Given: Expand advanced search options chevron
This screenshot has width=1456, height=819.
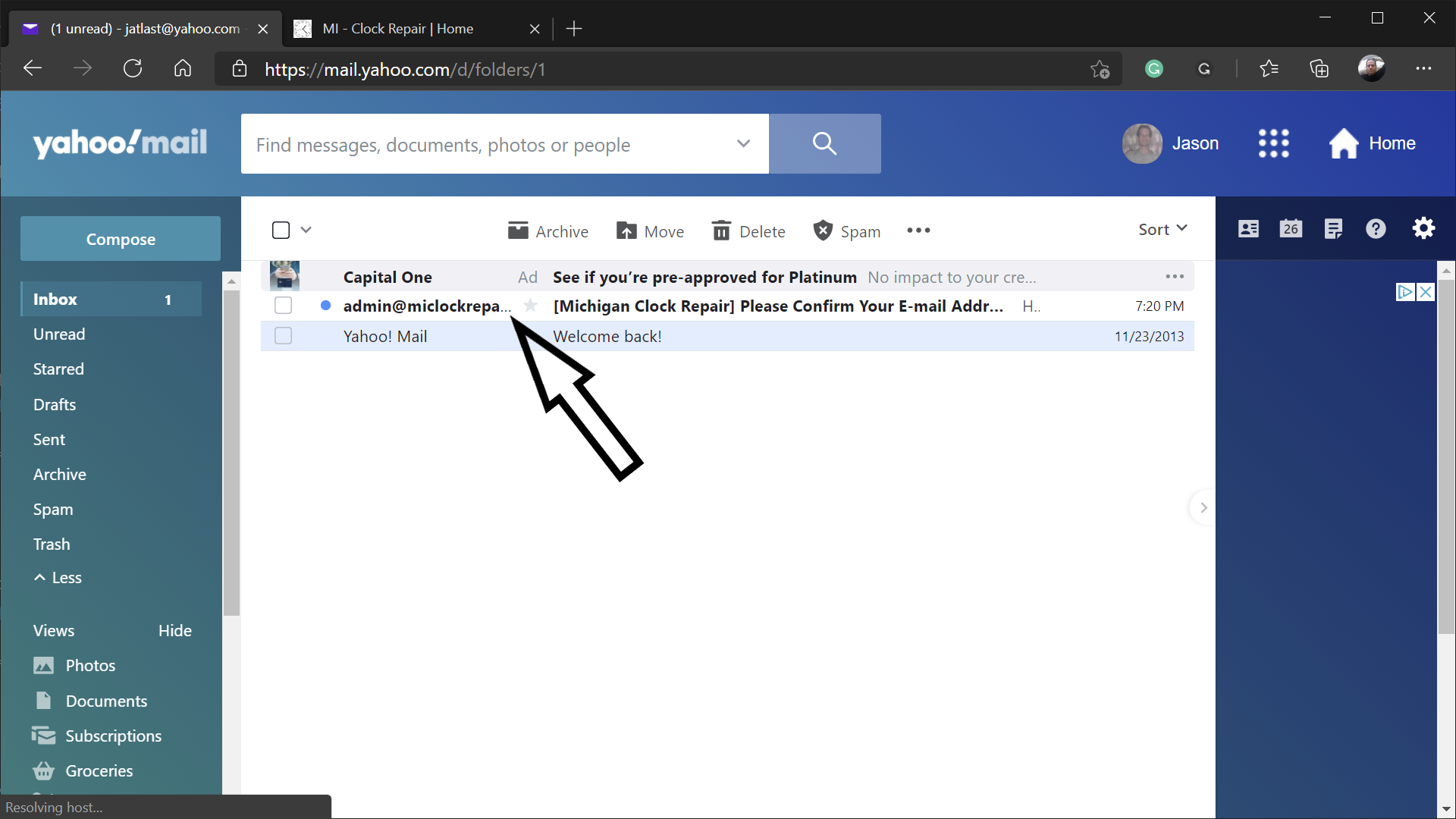Looking at the screenshot, I should 743,143.
